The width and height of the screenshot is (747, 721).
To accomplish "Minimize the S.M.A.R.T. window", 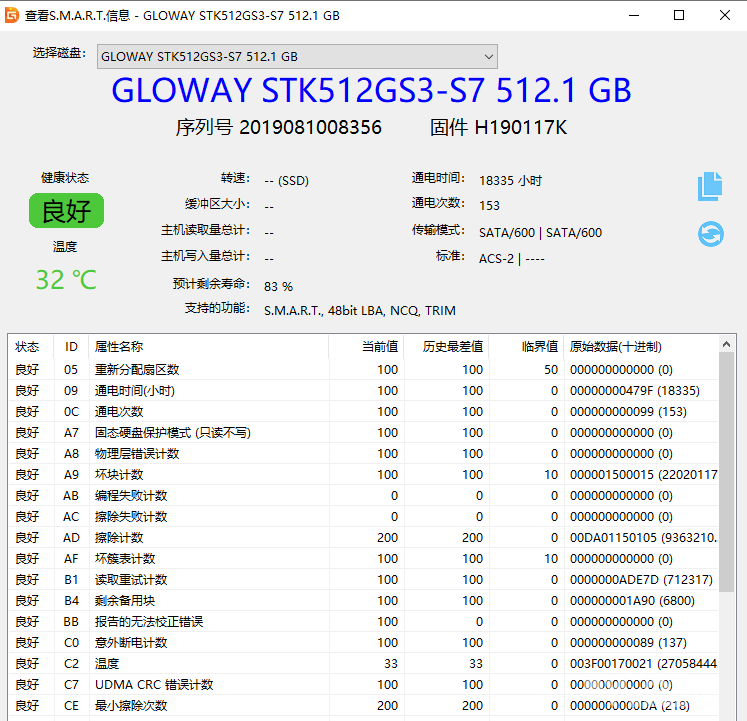I will 634,15.
